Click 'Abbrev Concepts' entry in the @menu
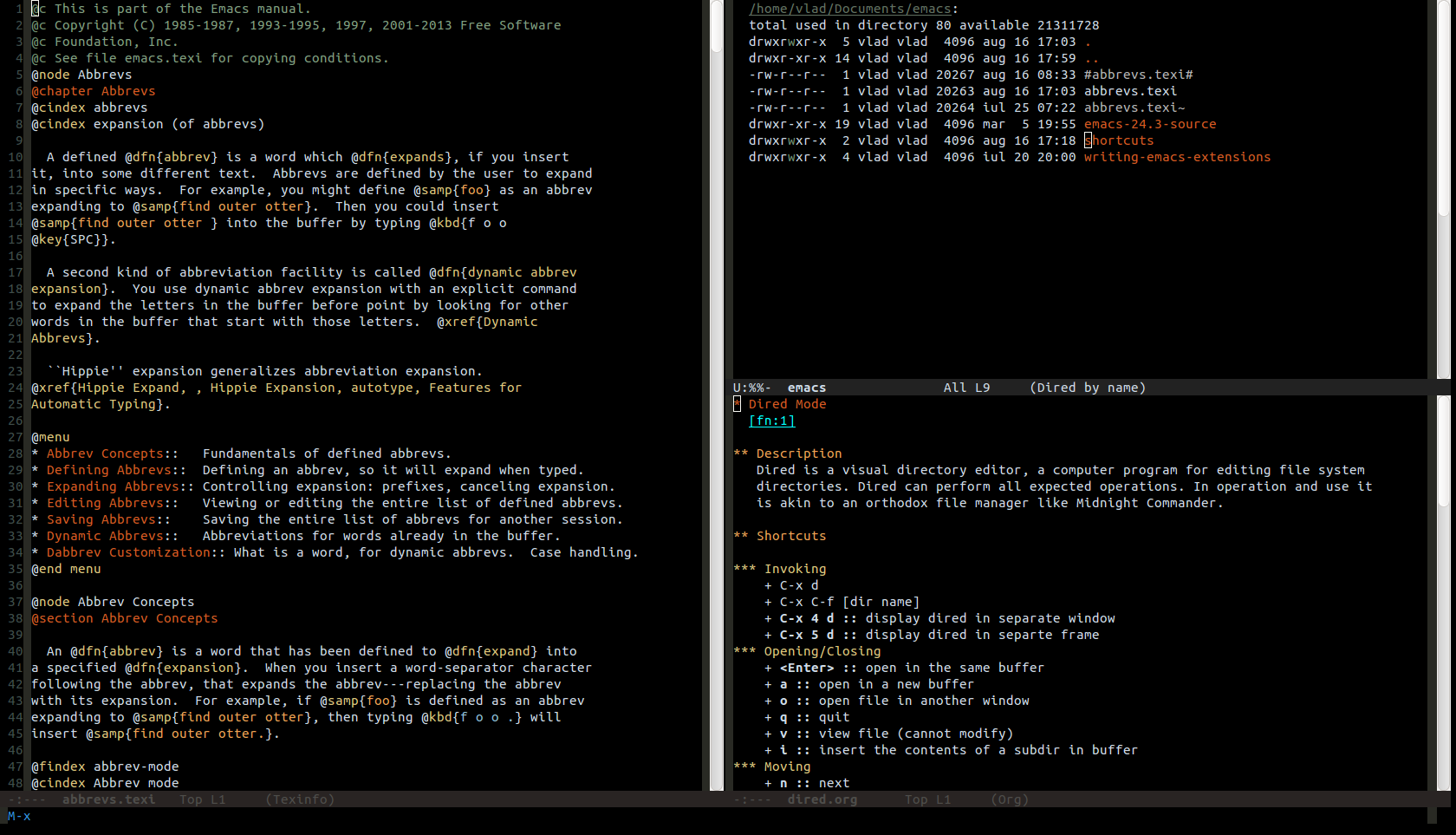1456x835 pixels. coord(105,453)
